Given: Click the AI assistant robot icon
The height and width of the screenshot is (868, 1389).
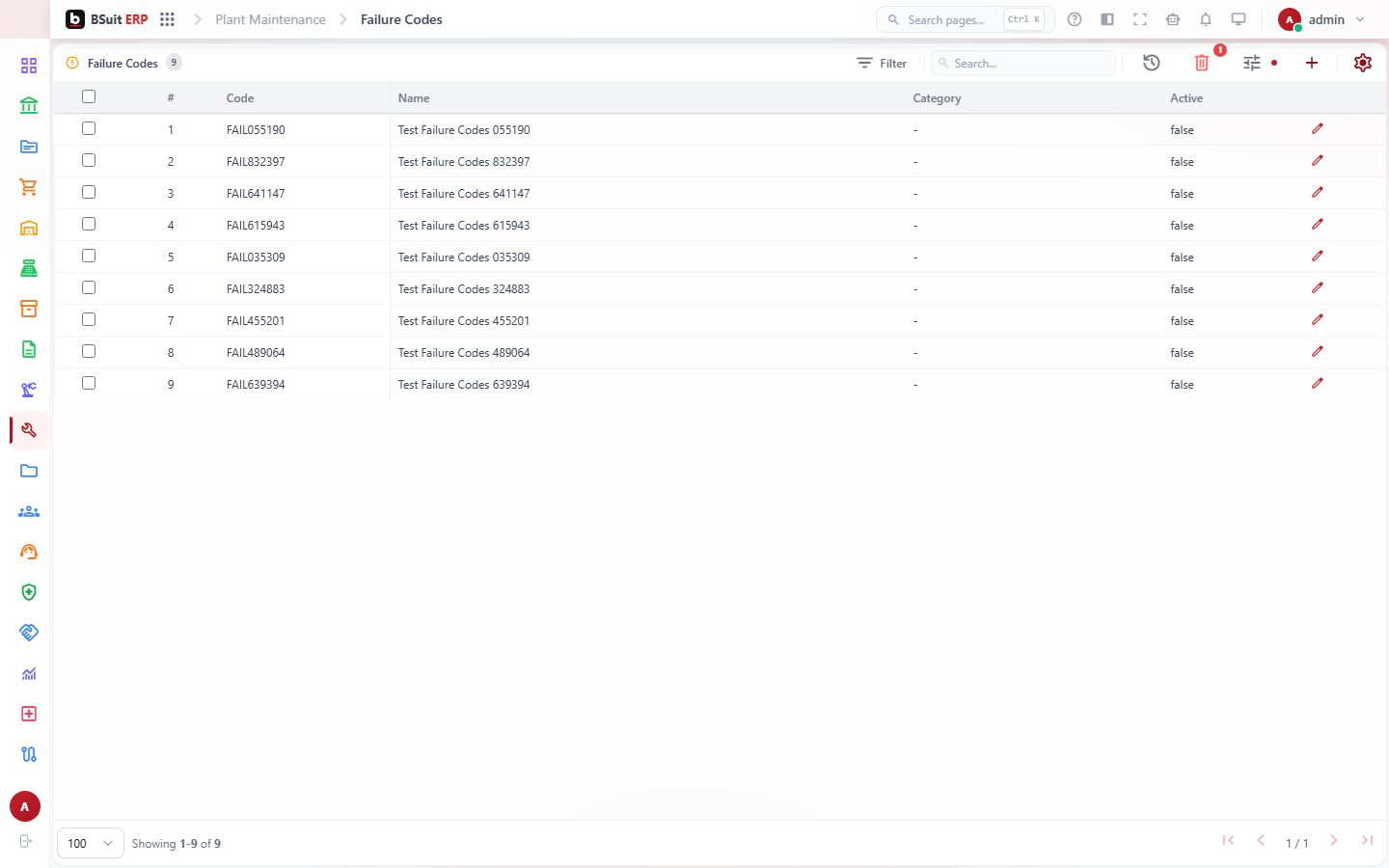Looking at the screenshot, I should (1173, 19).
